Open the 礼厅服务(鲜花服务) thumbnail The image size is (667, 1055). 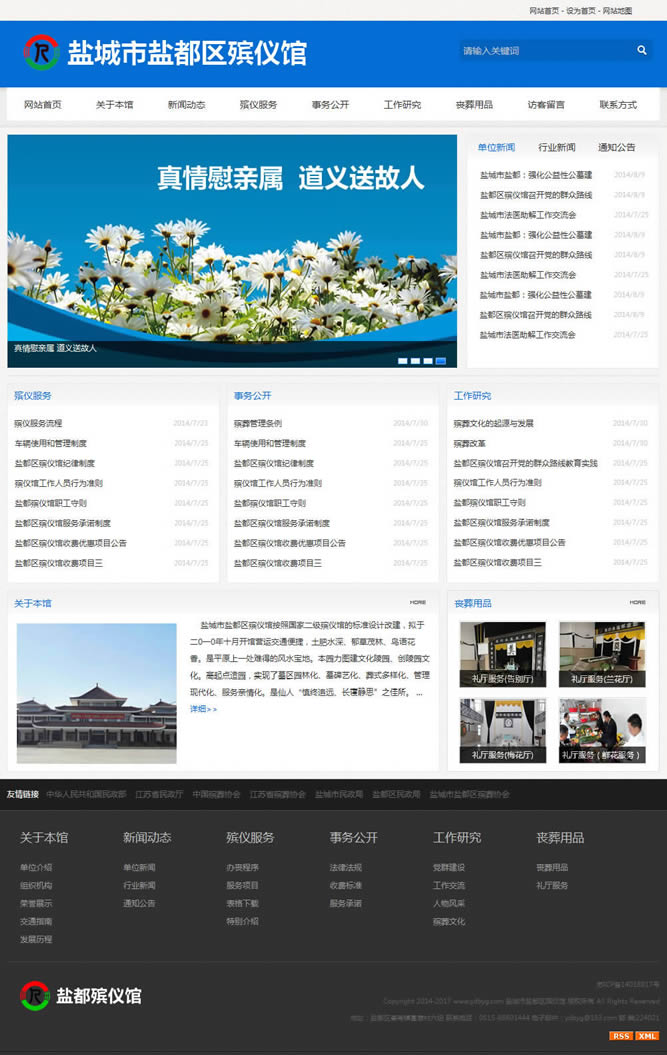click(x=602, y=731)
